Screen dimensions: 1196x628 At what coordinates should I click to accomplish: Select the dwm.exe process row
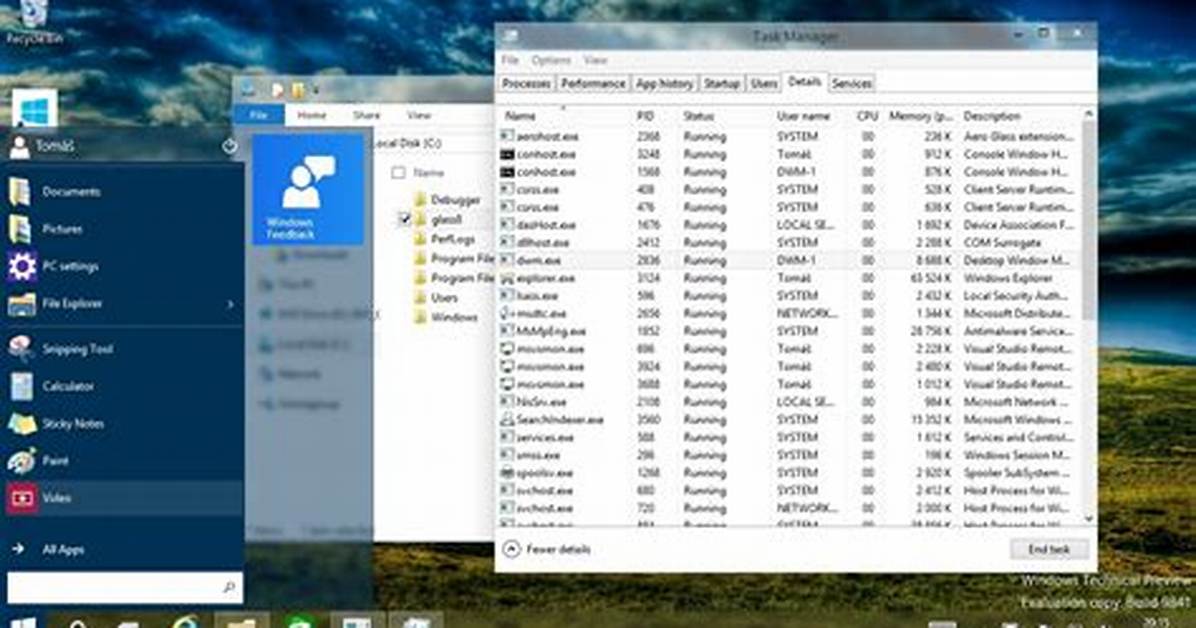click(x=789, y=260)
